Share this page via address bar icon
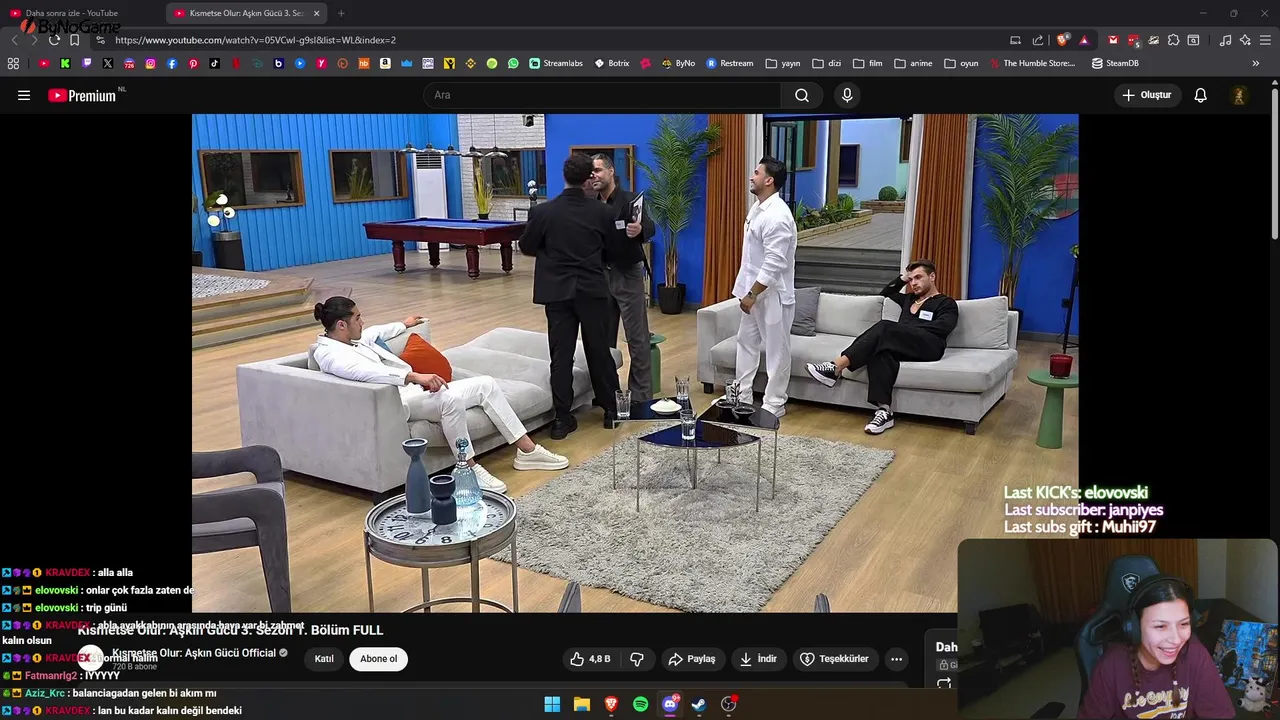Image resolution: width=1280 pixels, height=720 pixels. click(1037, 40)
